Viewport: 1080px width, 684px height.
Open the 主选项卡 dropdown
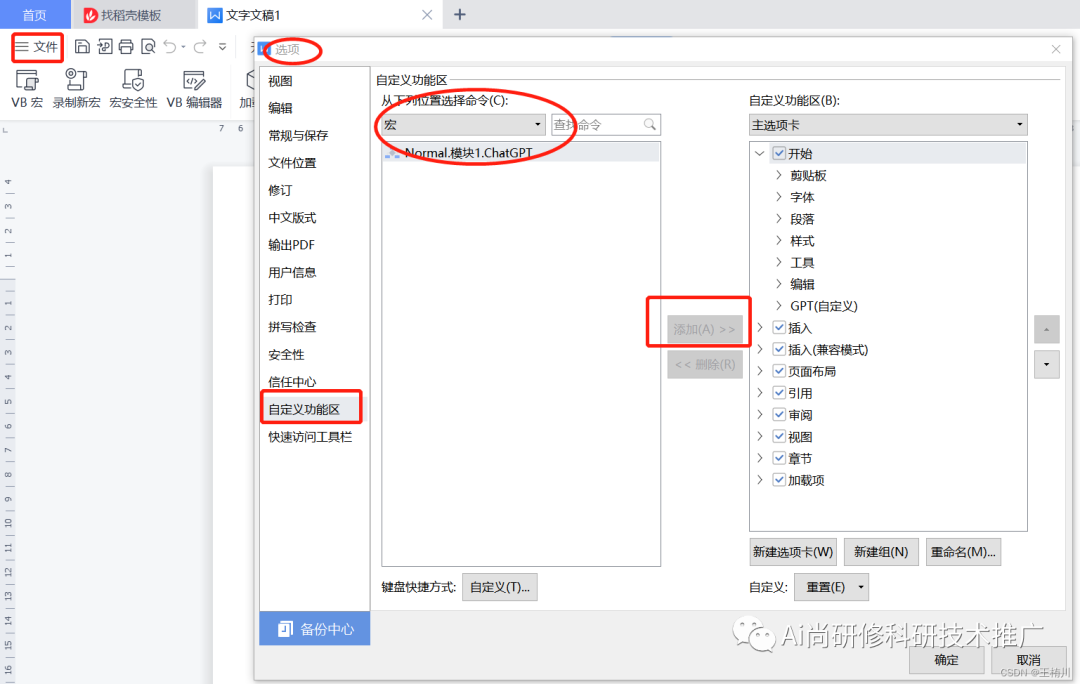[1018, 124]
